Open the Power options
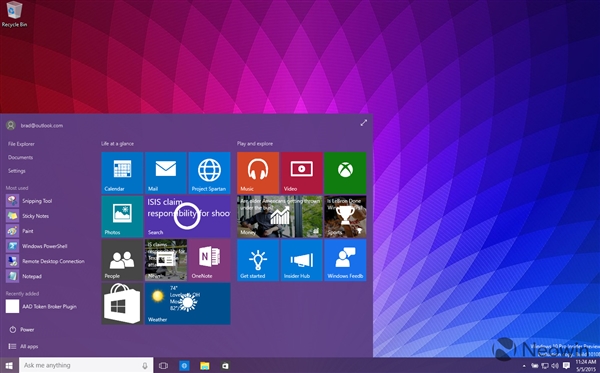600x373 pixels. click(x=21, y=329)
